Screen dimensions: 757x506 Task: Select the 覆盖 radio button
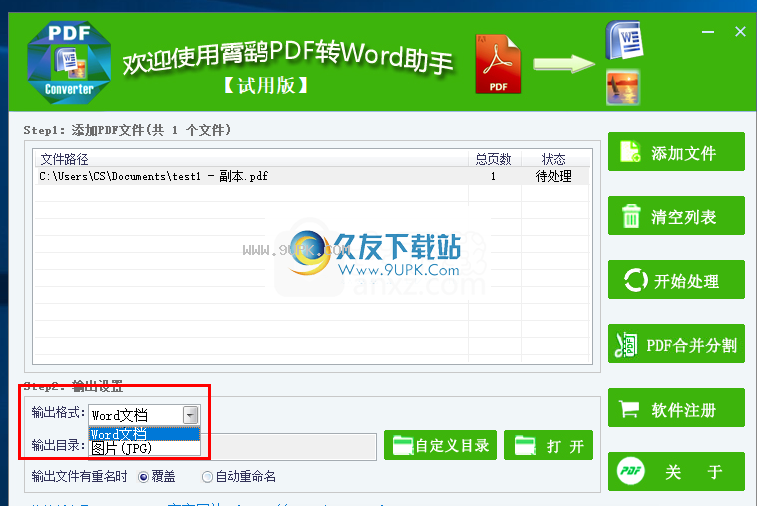143,477
